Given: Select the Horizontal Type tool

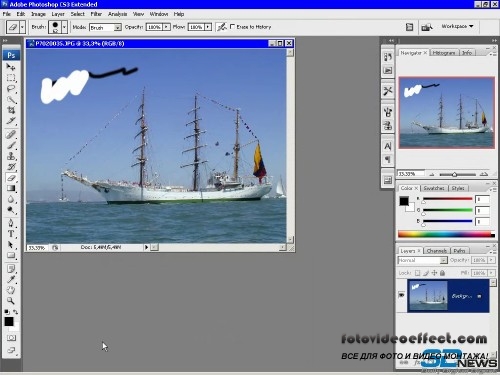Looking at the screenshot, I should click(11, 234).
